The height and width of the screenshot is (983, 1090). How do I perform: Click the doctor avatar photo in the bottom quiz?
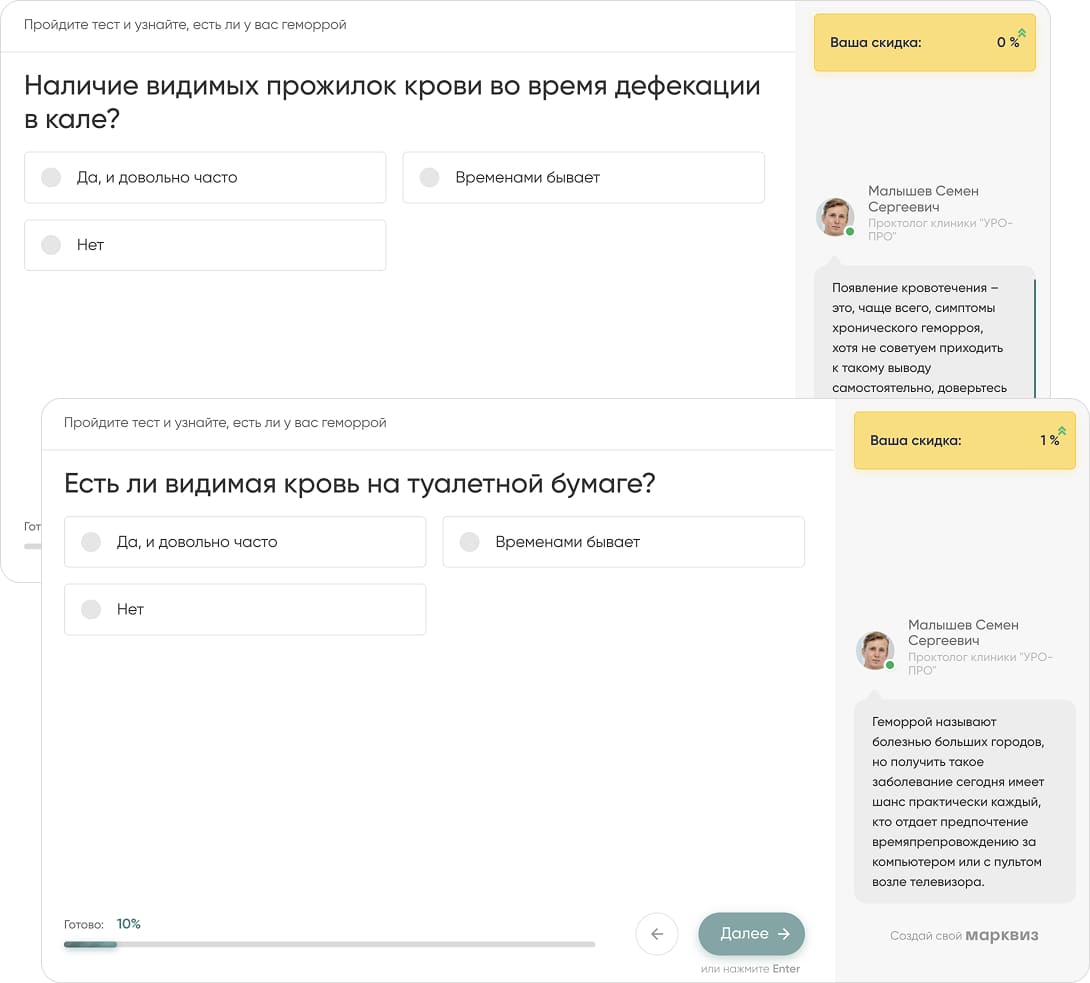click(875, 651)
